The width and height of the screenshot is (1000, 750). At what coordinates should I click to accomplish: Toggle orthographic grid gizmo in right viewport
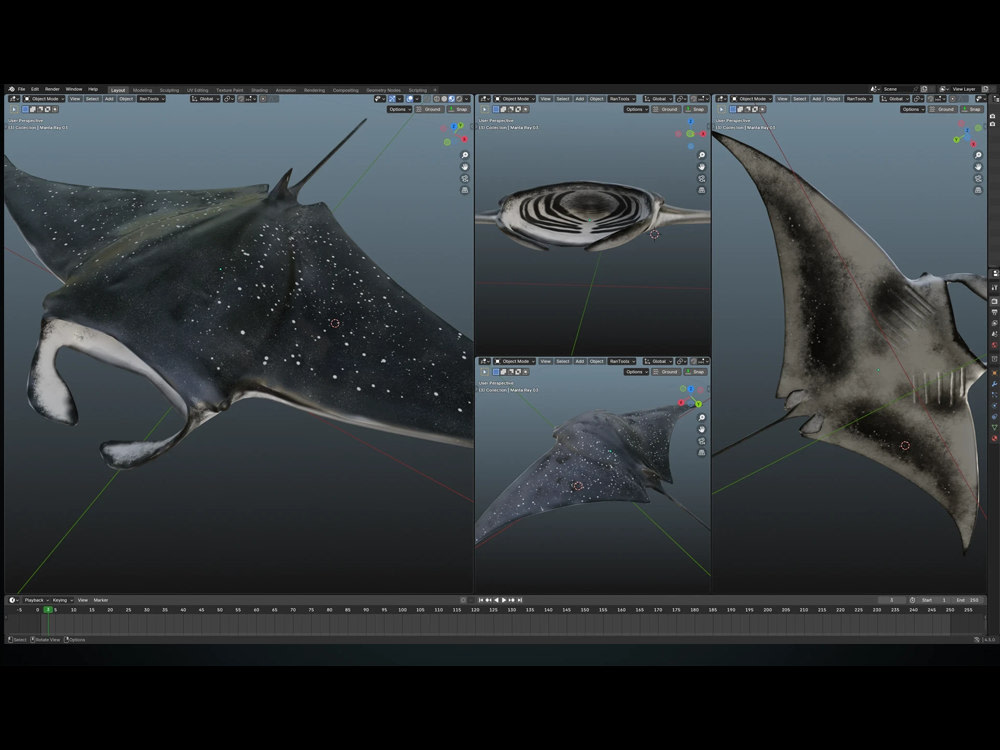pyautogui.click(x=978, y=190)
